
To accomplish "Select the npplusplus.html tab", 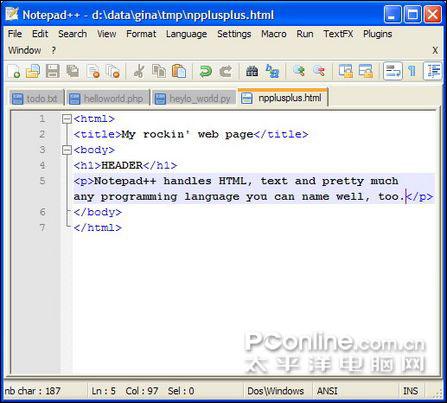I will point(283,97).
